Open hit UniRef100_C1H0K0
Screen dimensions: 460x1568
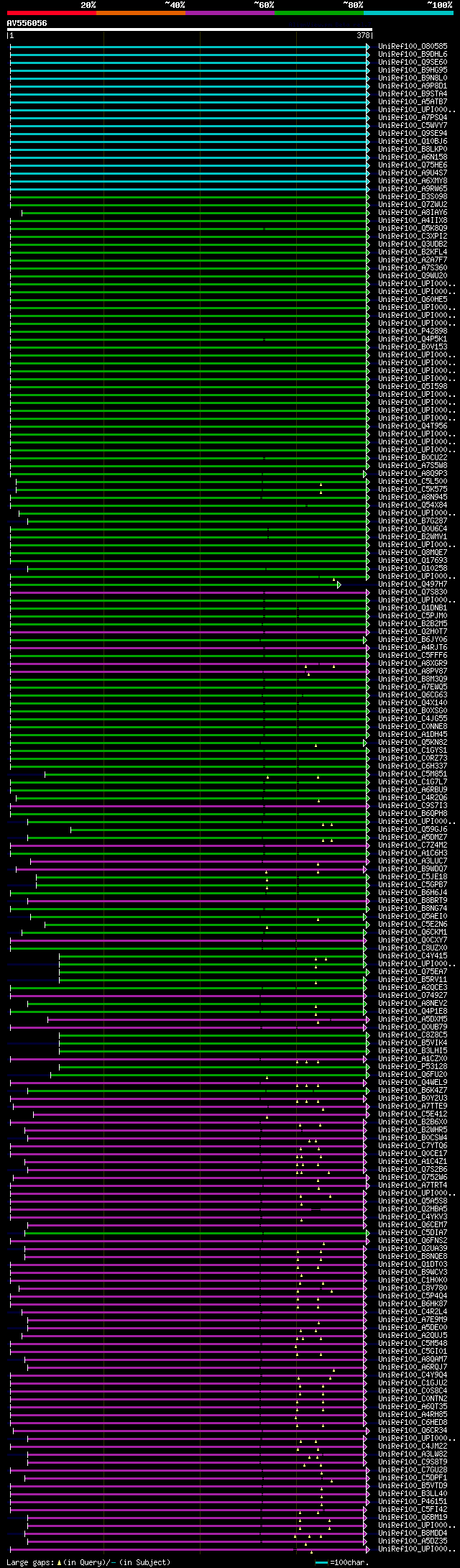tap(413, 1280)
